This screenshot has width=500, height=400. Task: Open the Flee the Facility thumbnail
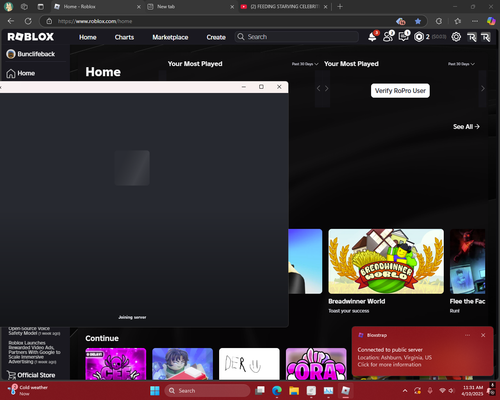click(467, 261)
